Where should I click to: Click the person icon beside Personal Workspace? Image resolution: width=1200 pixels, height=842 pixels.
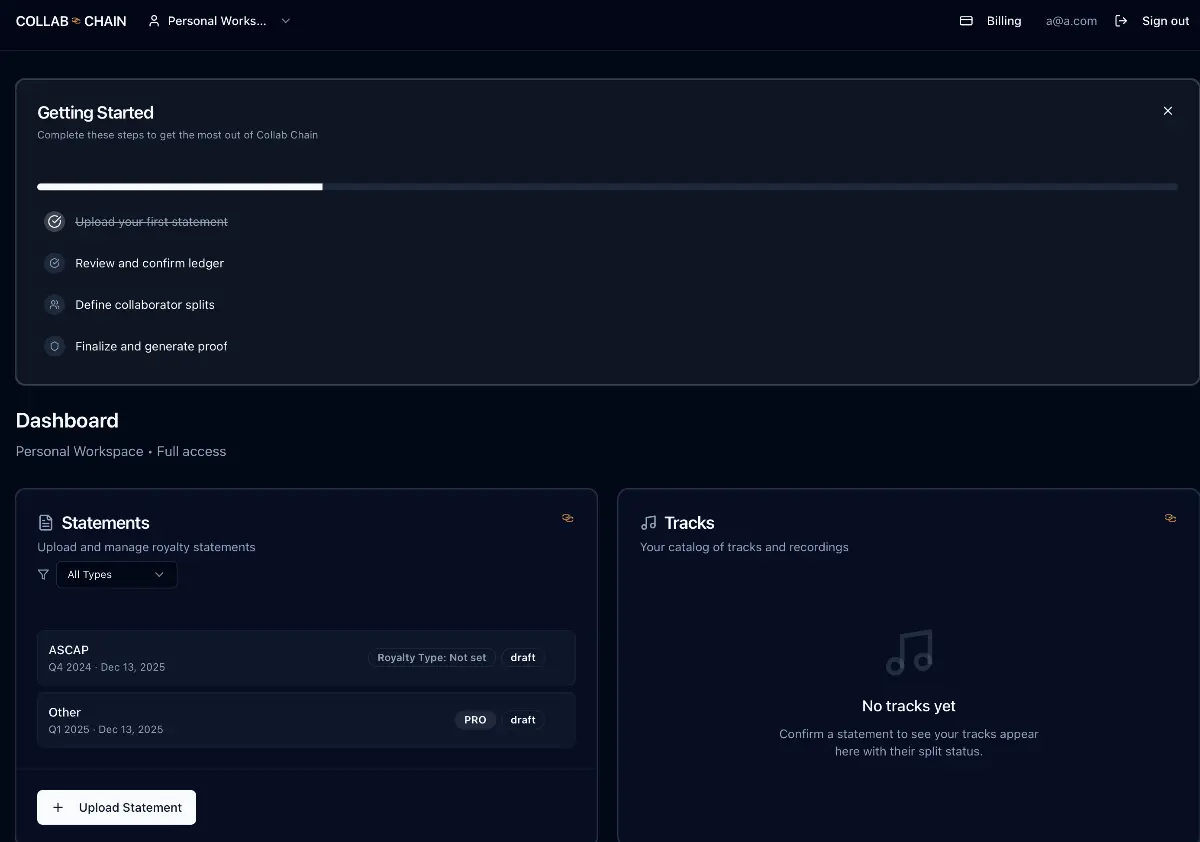(153, 20)
